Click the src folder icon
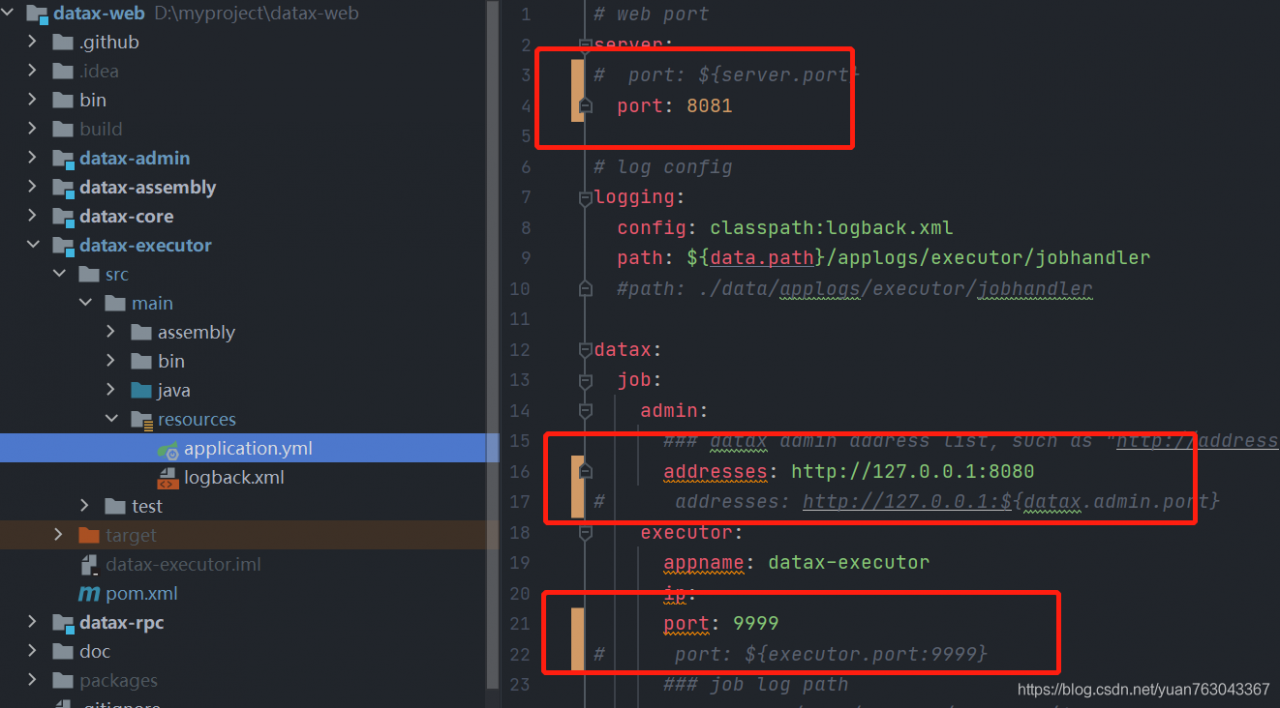The image size is (1280, 708). pyautogui.click(x=89, y=274)
